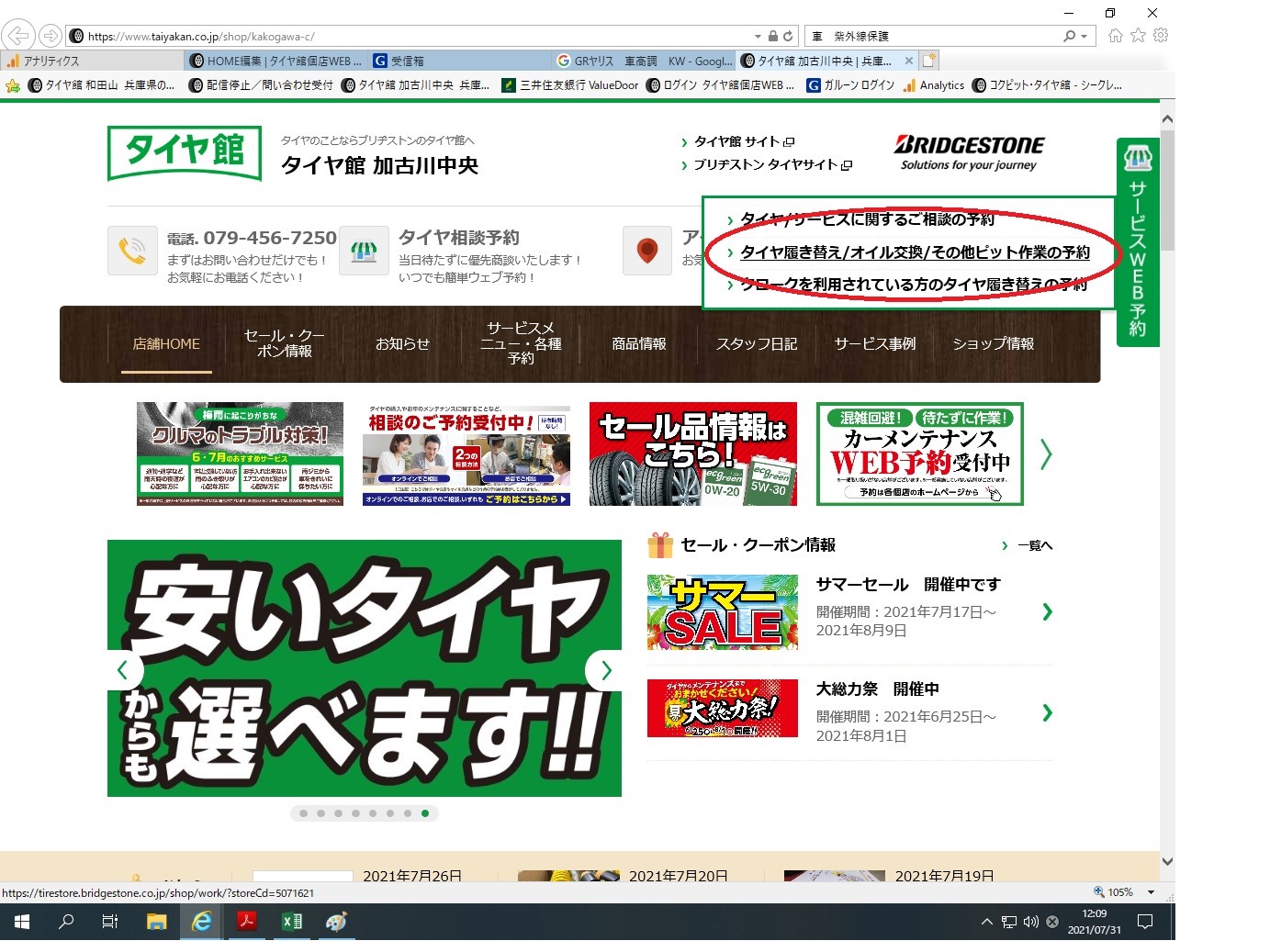This screenshot has width=1270, height=952.
Task: Select 店舗HOME in the navigation bar
Action: [x=166, y=343]
